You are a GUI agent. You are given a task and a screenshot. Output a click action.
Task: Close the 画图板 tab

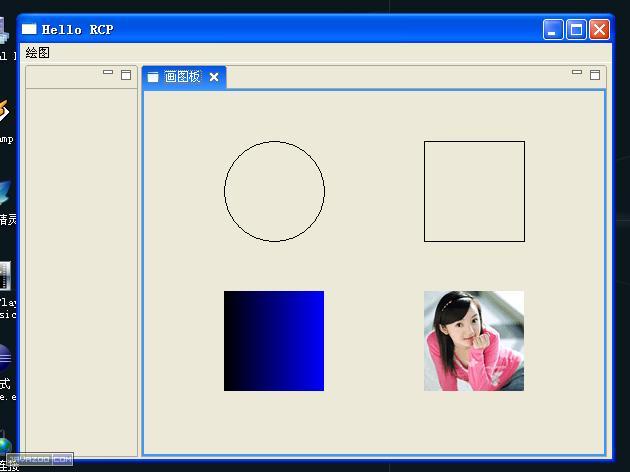pyautogui.click(x=214, y=77)
